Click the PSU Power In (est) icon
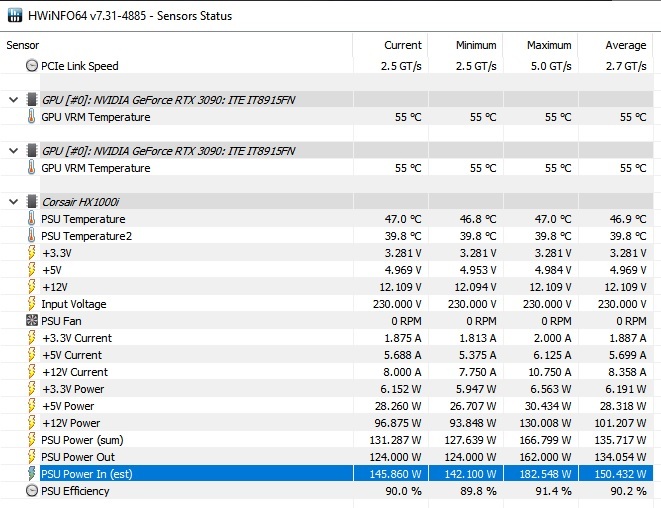The height and width of the screenshot is (508, 661). 31,474
